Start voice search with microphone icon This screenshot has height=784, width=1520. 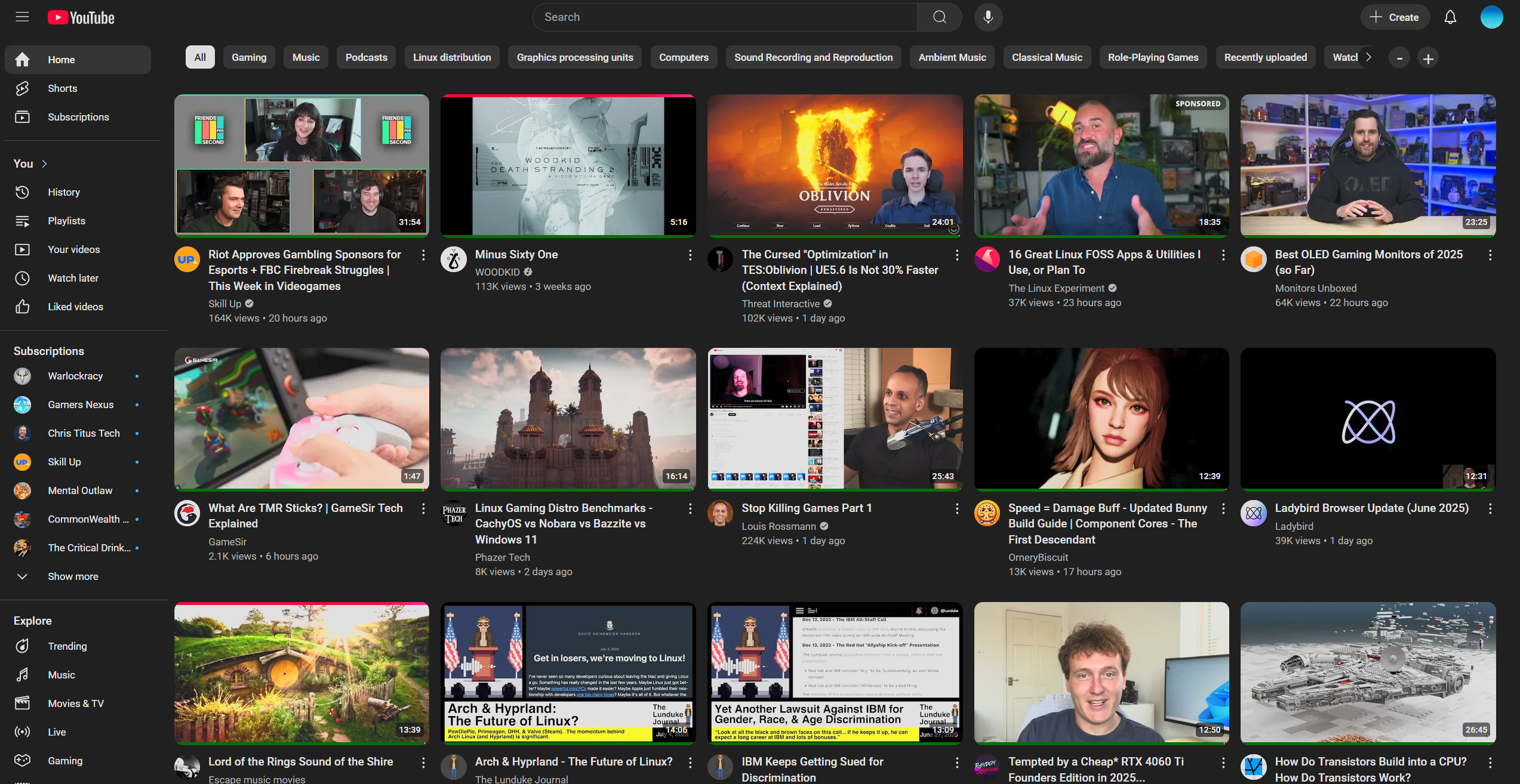tap(988, 17)
